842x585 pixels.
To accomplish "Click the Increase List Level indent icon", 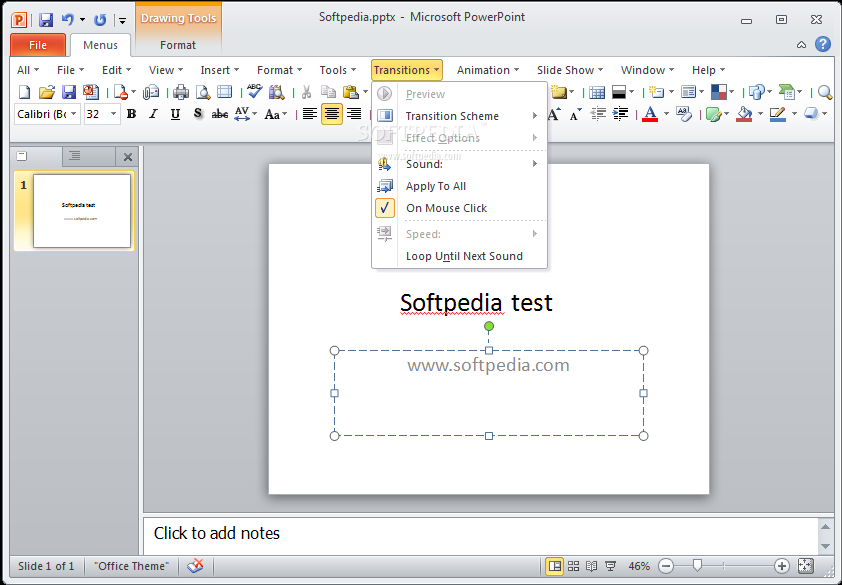I will click(x=620, y=114).
